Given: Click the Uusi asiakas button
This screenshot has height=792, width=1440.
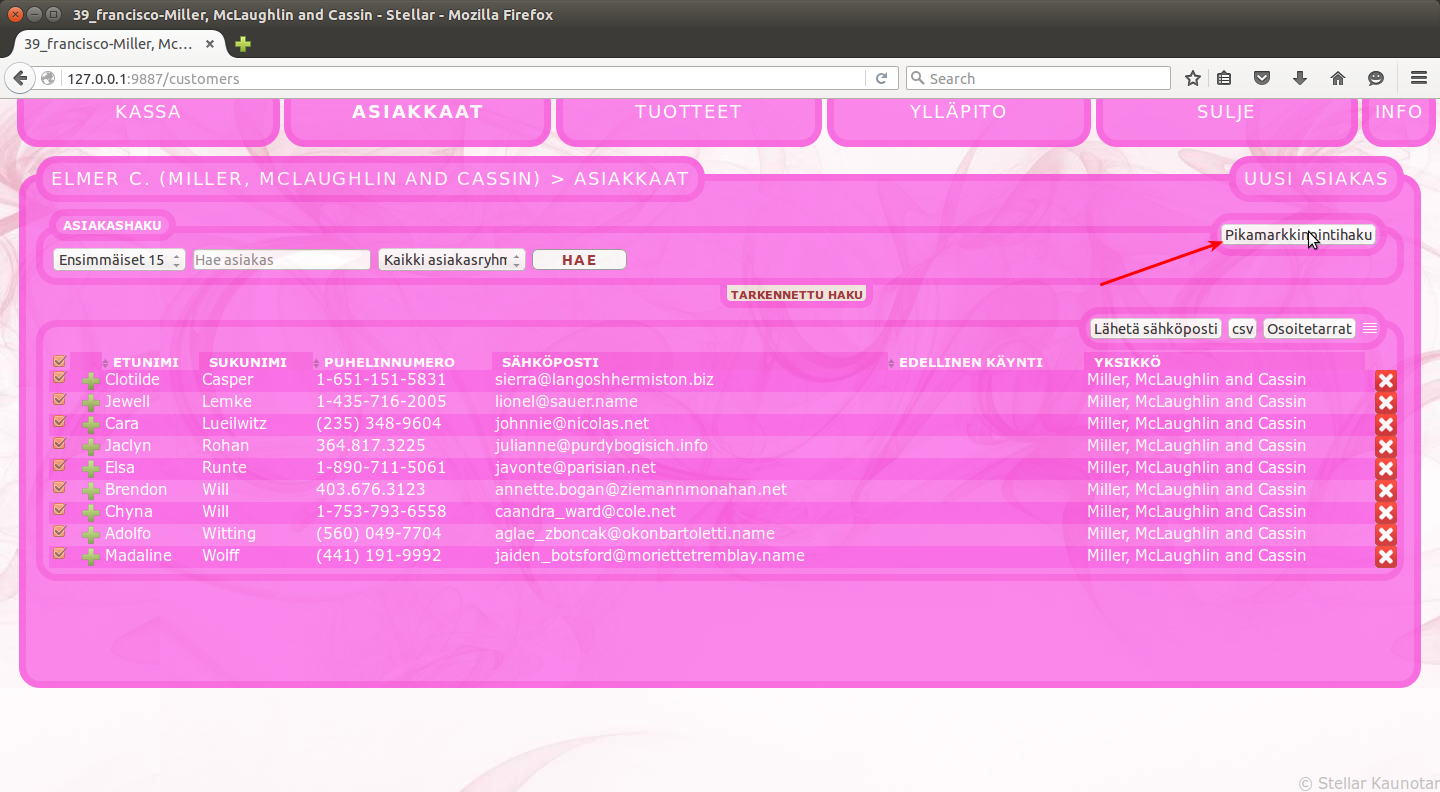Looking at the screenshot, I should (1315, 179).
